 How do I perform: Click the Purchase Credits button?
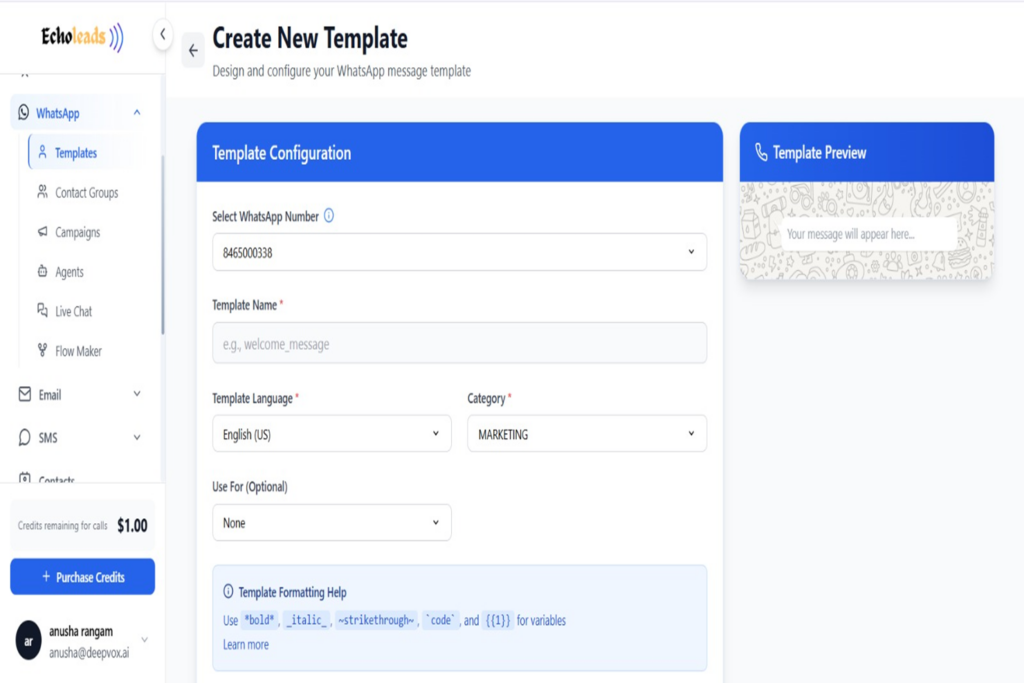[82, 577]
